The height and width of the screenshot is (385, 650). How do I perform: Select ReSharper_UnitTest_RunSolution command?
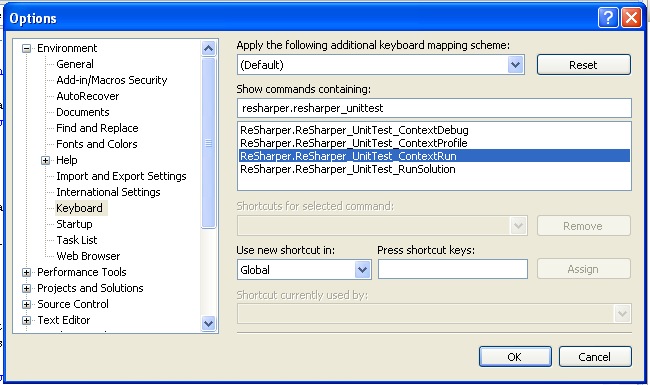434,169
